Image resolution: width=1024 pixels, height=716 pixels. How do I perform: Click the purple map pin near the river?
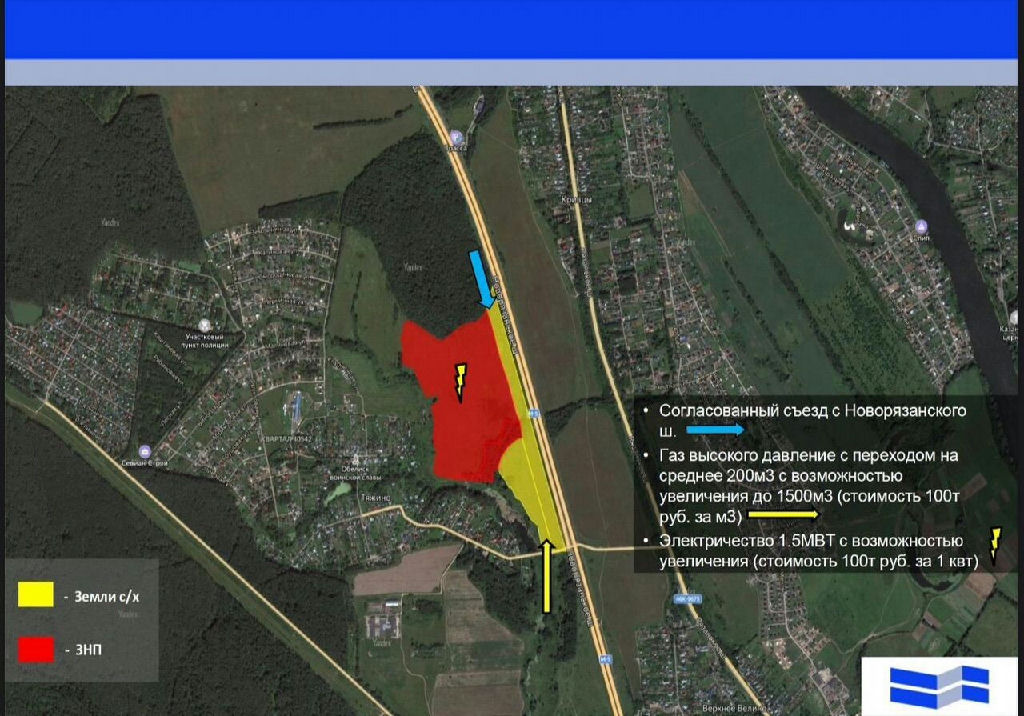pos(919,227)
